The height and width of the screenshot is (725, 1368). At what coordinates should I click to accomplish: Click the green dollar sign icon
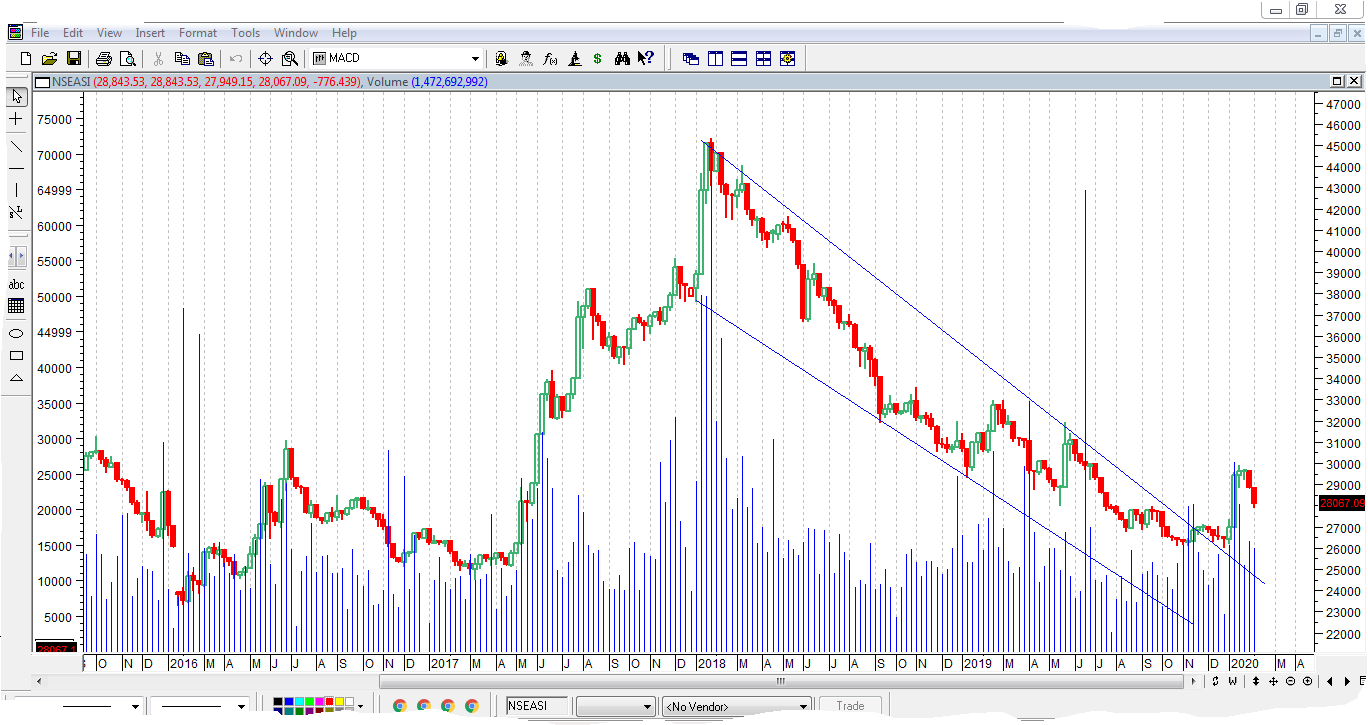point(597,59)
